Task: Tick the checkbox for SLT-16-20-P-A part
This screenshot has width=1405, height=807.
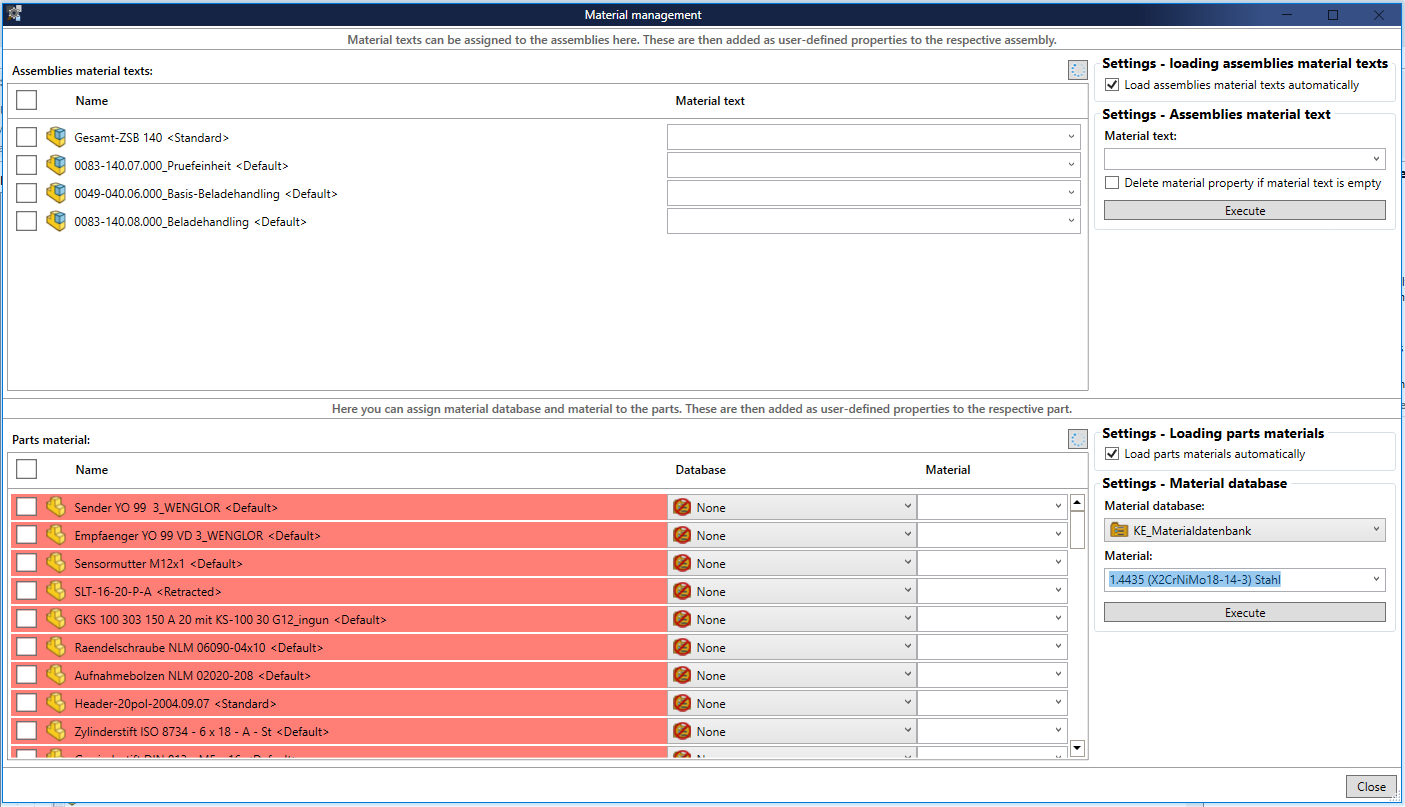Action: click(x=27, y=591)
